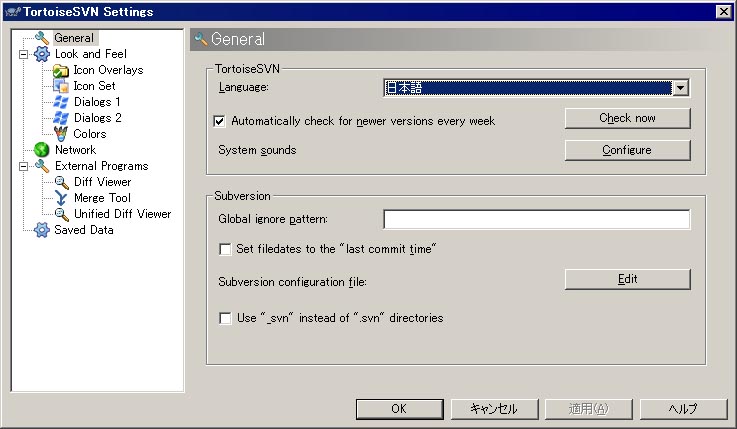Enable set filedates to last commit time
737x429 pixels.
(225, 249)
